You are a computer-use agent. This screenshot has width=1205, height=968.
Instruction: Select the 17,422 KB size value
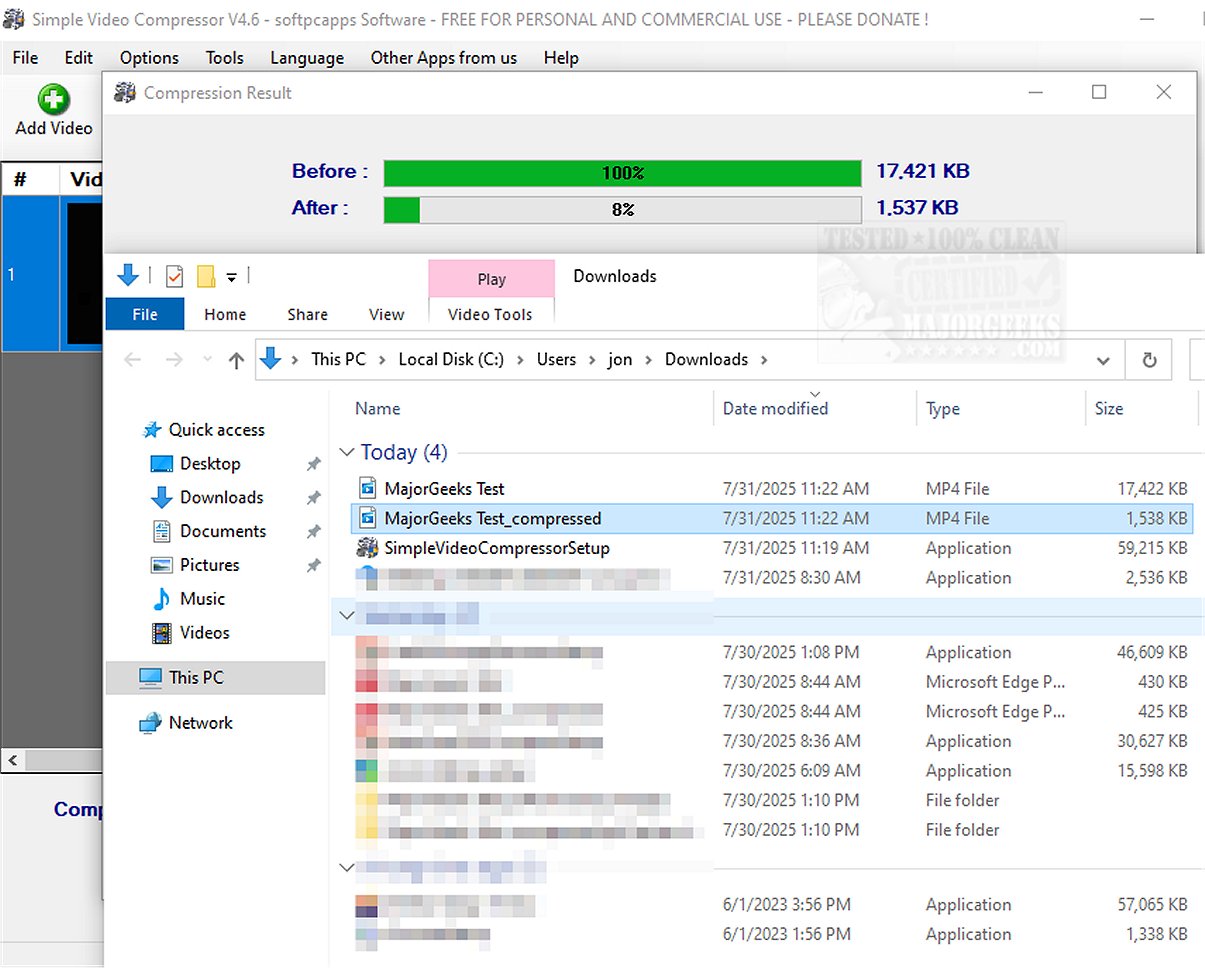[x=1152, y=489]
